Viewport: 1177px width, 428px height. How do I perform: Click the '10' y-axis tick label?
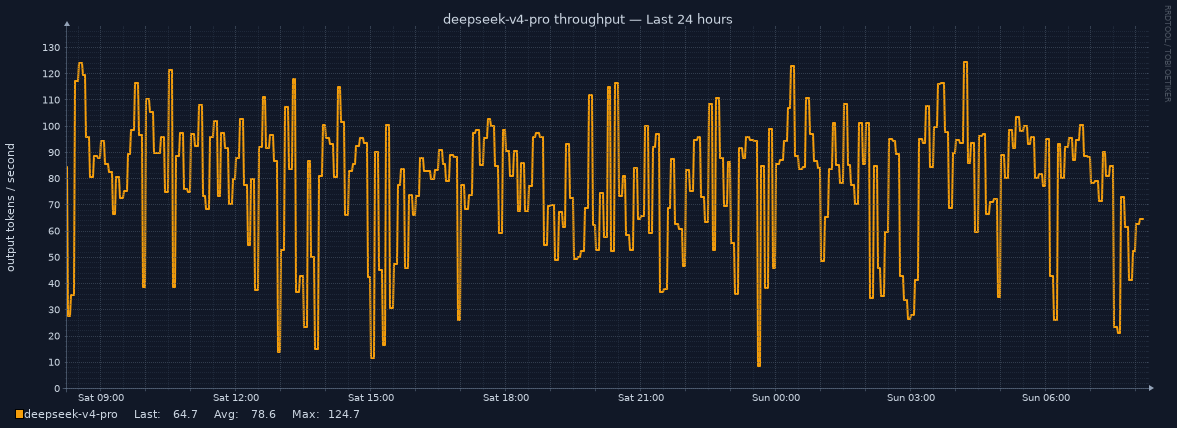pos(55,363)
